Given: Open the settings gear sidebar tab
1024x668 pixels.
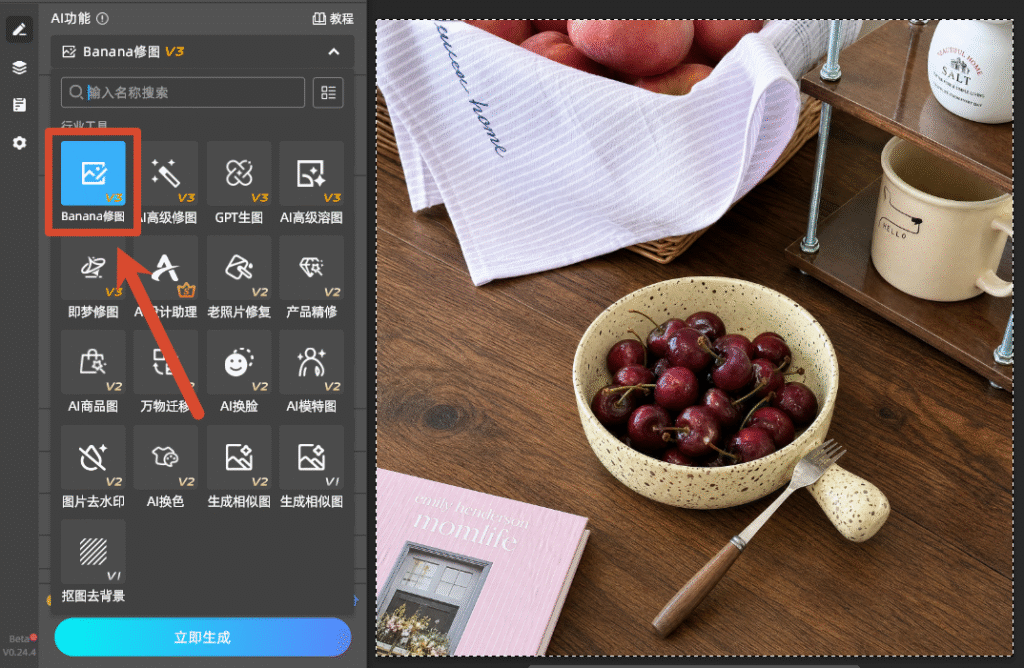Looking at the screenshot, I should point(19,142).
